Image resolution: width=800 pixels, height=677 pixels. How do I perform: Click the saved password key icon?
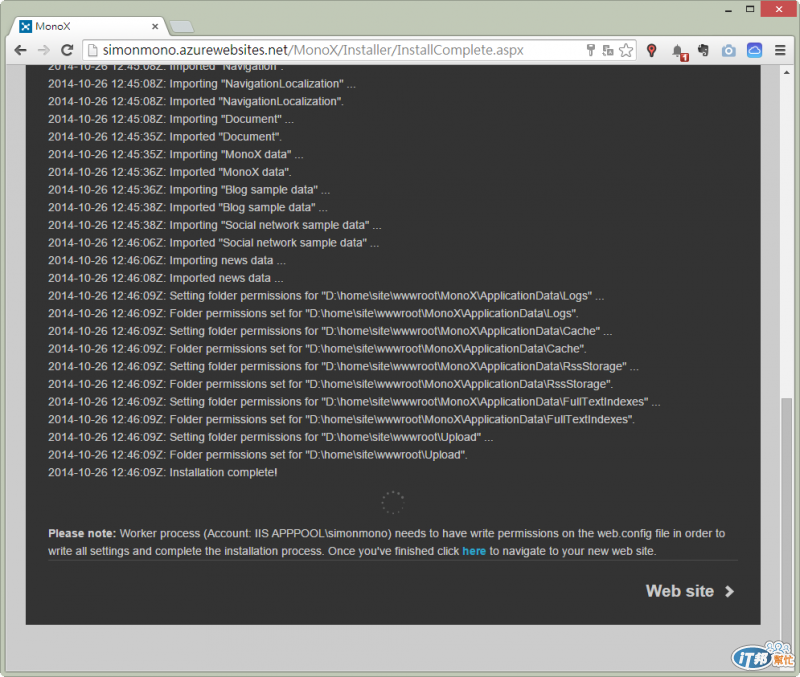tap(591, 50)
